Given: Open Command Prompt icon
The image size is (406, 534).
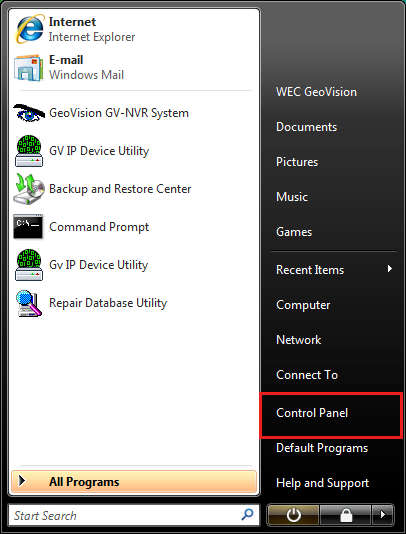Looking at the screenshot, I should 28,226.
